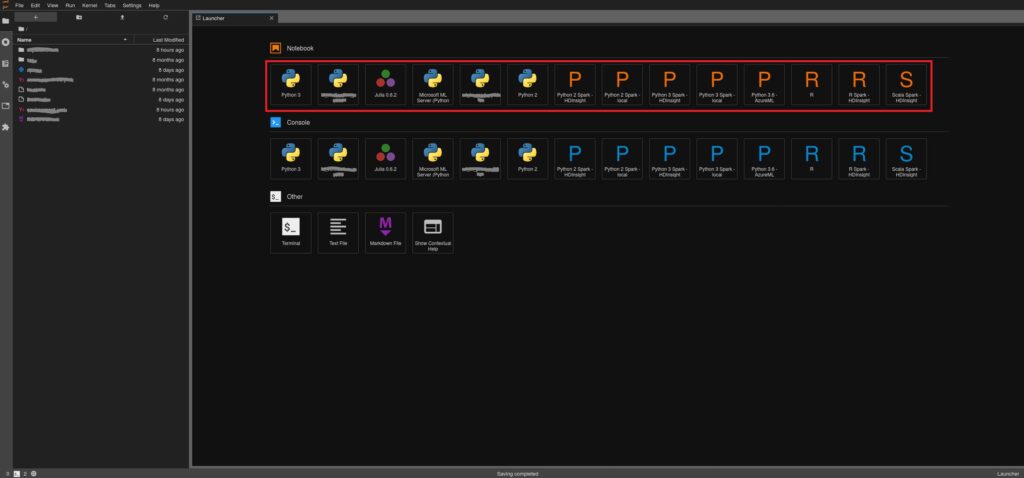The image size is (1024, 478).
Task: Open the property inspector gears sidebar tab
Action: tap(6, 84)
